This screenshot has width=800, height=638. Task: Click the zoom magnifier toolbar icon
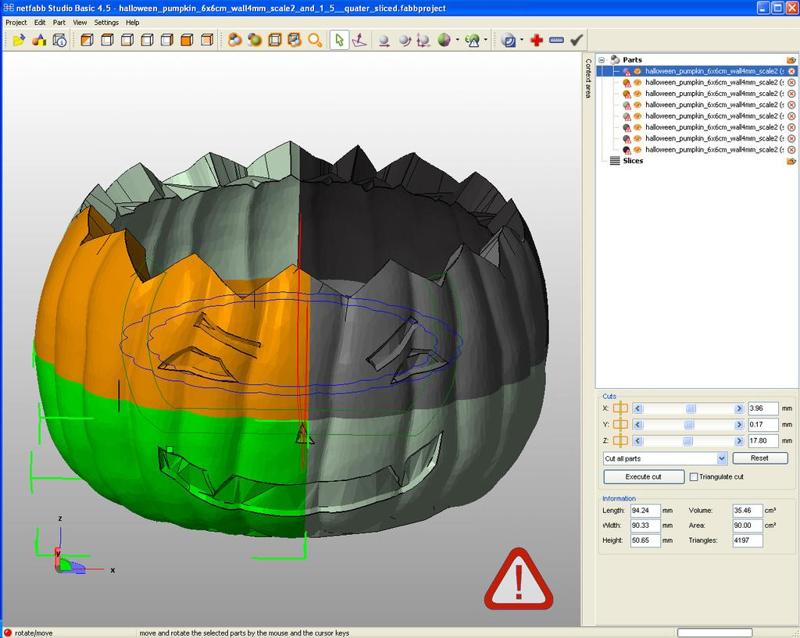click(x=315, y=41)
